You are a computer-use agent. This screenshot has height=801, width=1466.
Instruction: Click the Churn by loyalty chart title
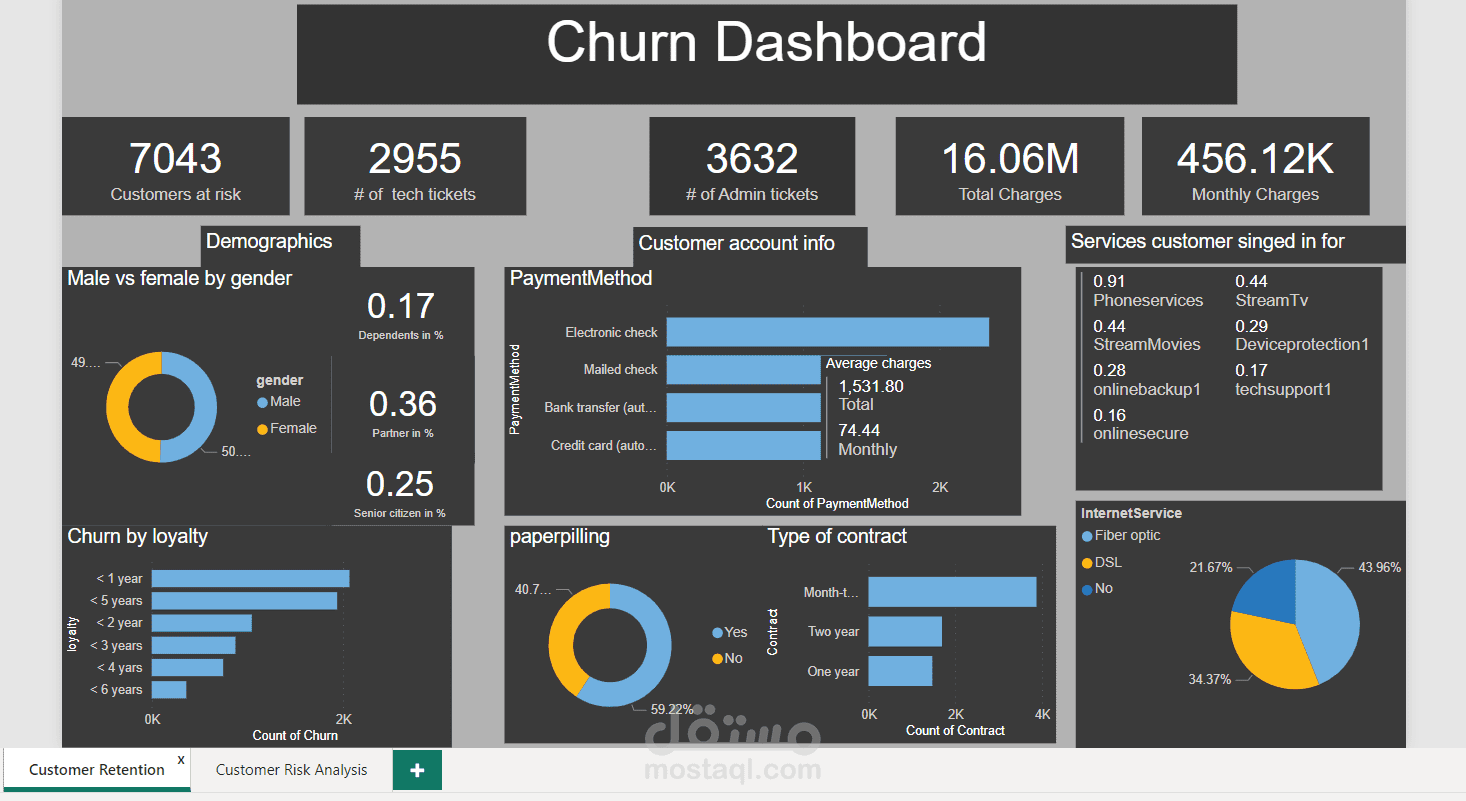coord(137,536)
